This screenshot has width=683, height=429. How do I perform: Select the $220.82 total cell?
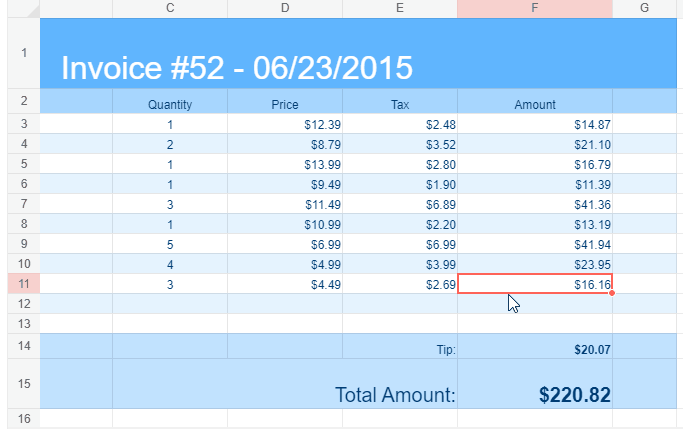[535, 384]
